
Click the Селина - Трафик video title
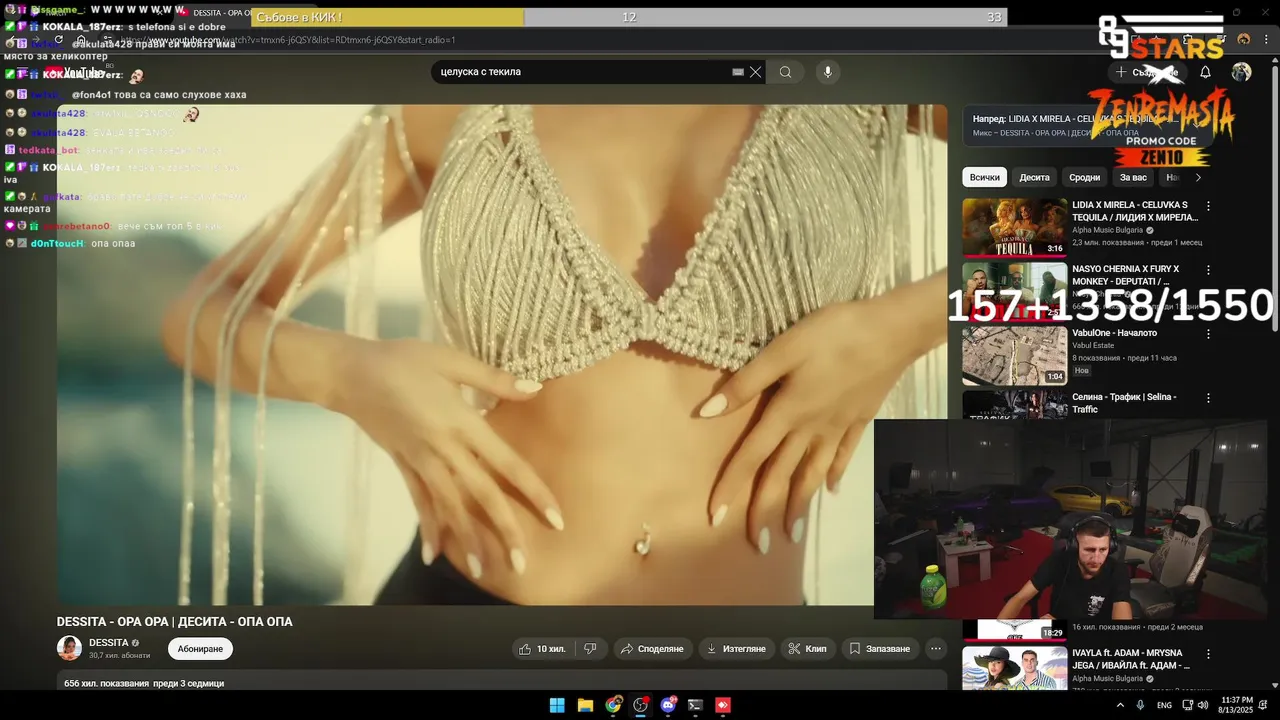(x=1124, y=403)
